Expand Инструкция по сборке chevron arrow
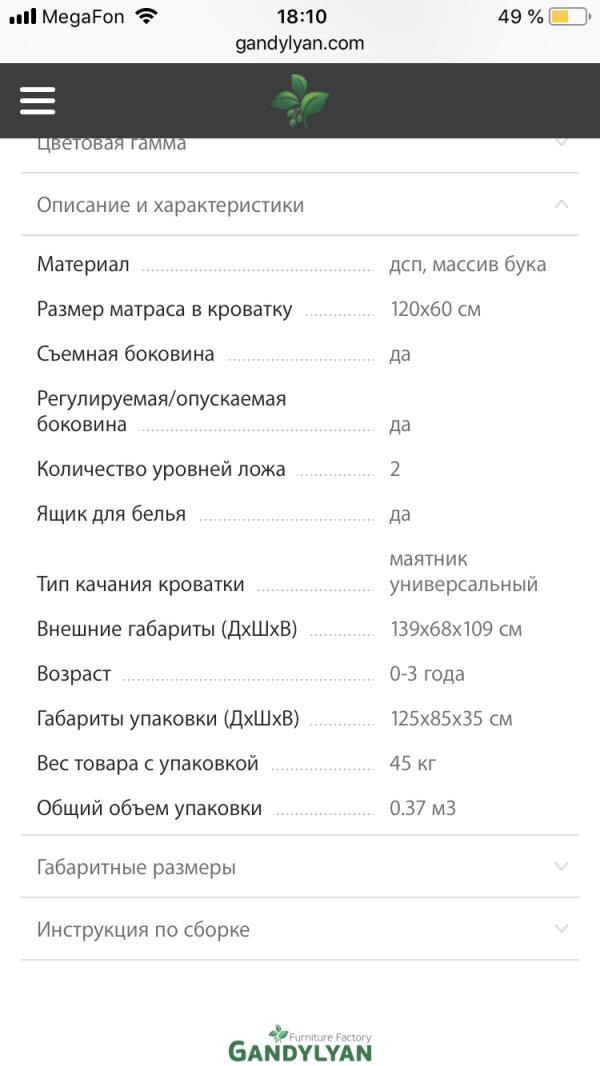Image resolution: width=600 pixels, height=1066 pixels. pyautogui.click(x=561, y=929)
